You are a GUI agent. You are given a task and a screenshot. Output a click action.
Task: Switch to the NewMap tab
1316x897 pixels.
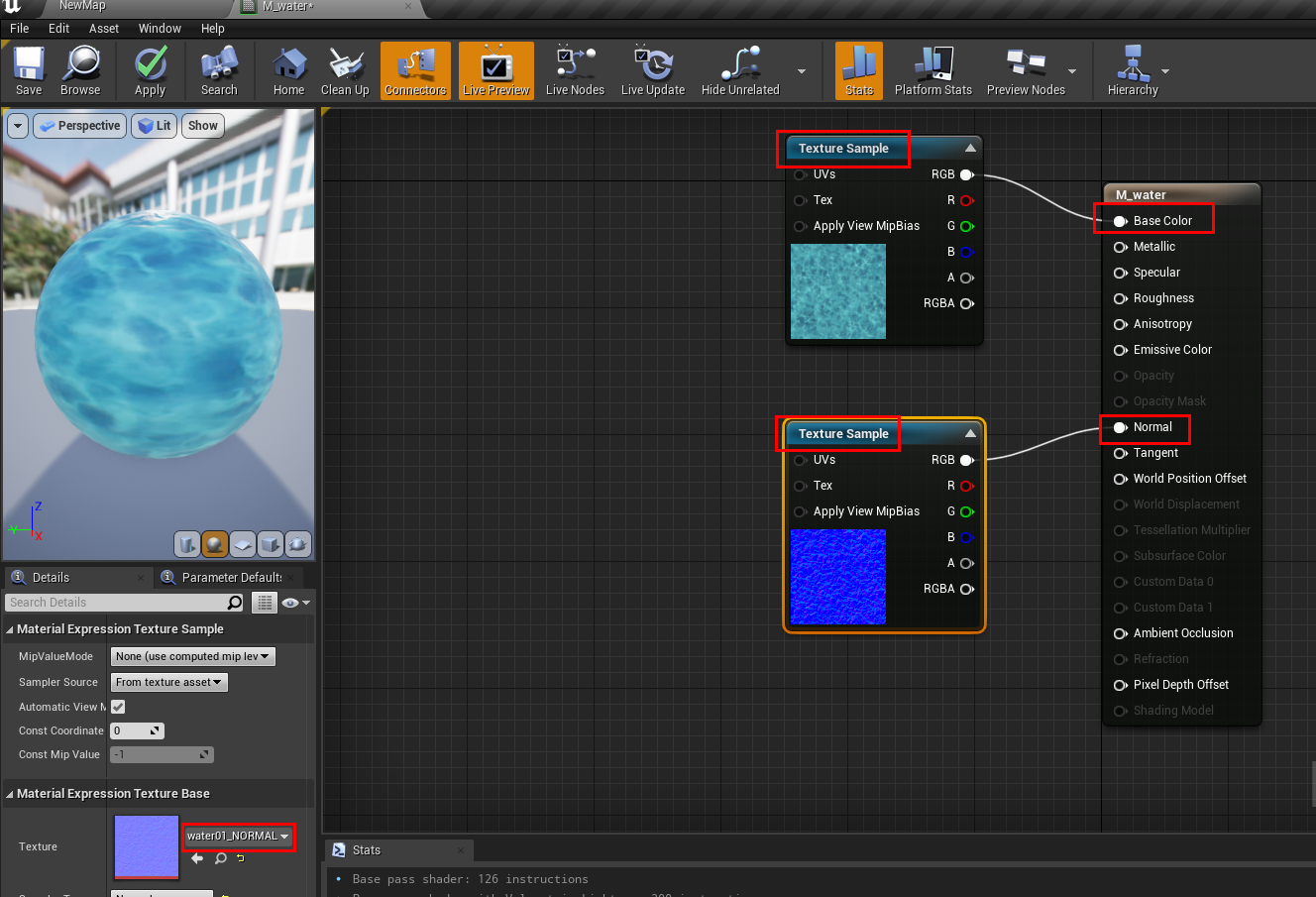point(82,6)
